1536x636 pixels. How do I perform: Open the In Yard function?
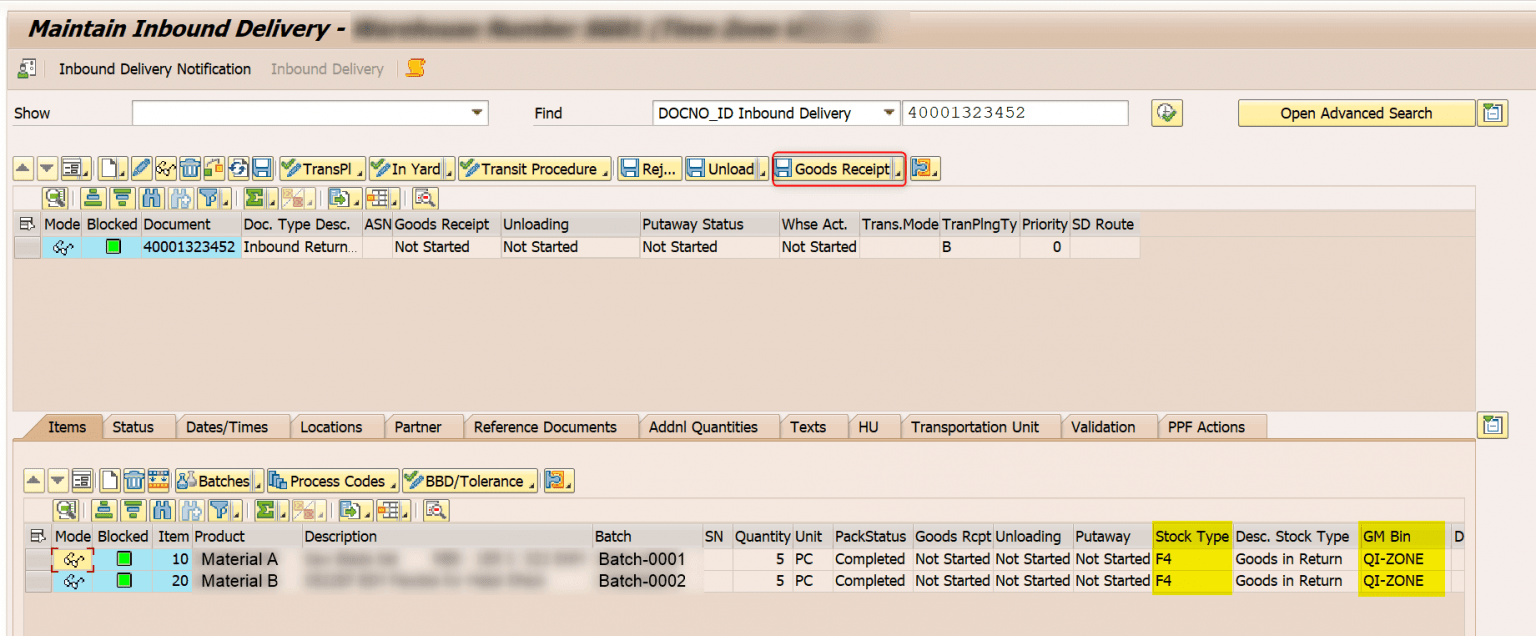tap(408, 168)
